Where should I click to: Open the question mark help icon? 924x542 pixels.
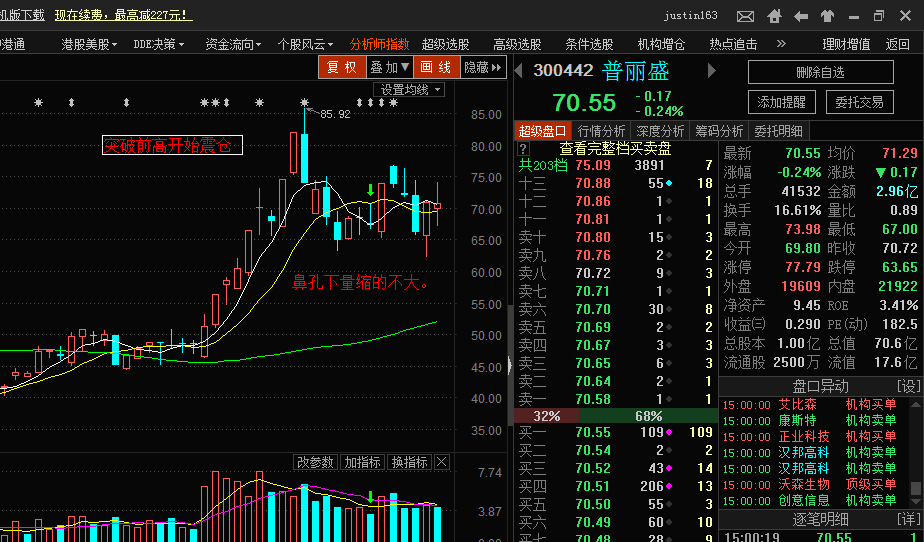523,148
